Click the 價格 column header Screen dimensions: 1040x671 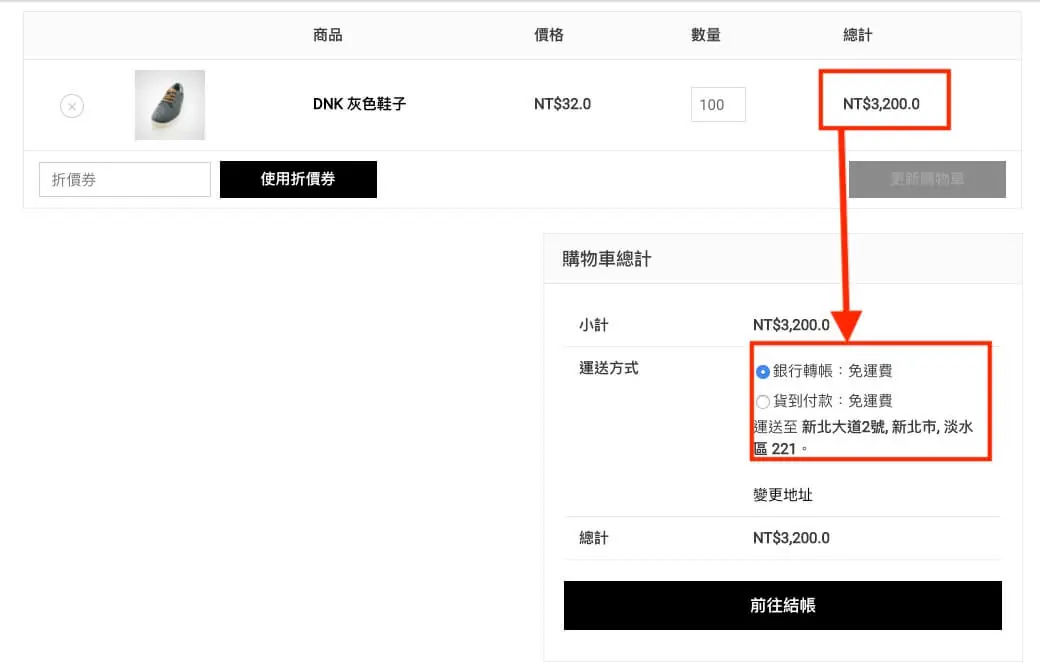549,35
